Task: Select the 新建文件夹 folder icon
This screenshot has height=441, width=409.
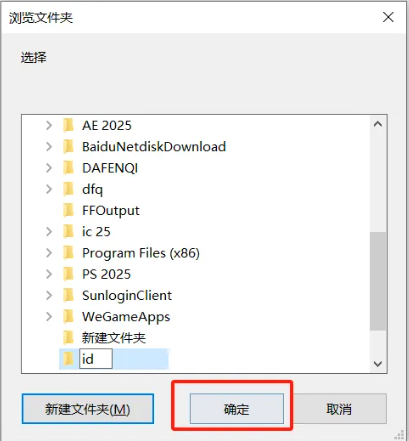Action: click(69, 338)
